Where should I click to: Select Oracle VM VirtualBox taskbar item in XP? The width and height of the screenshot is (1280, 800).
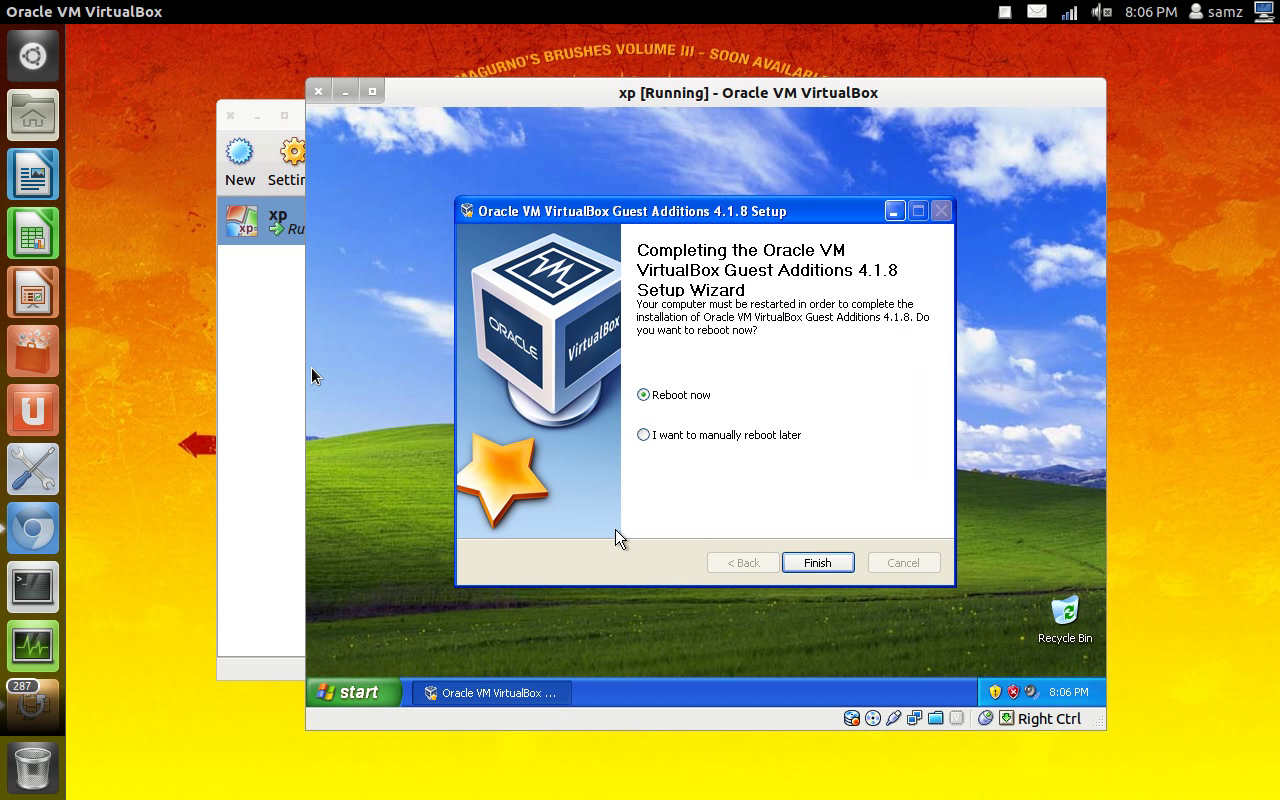click(491, 693)
